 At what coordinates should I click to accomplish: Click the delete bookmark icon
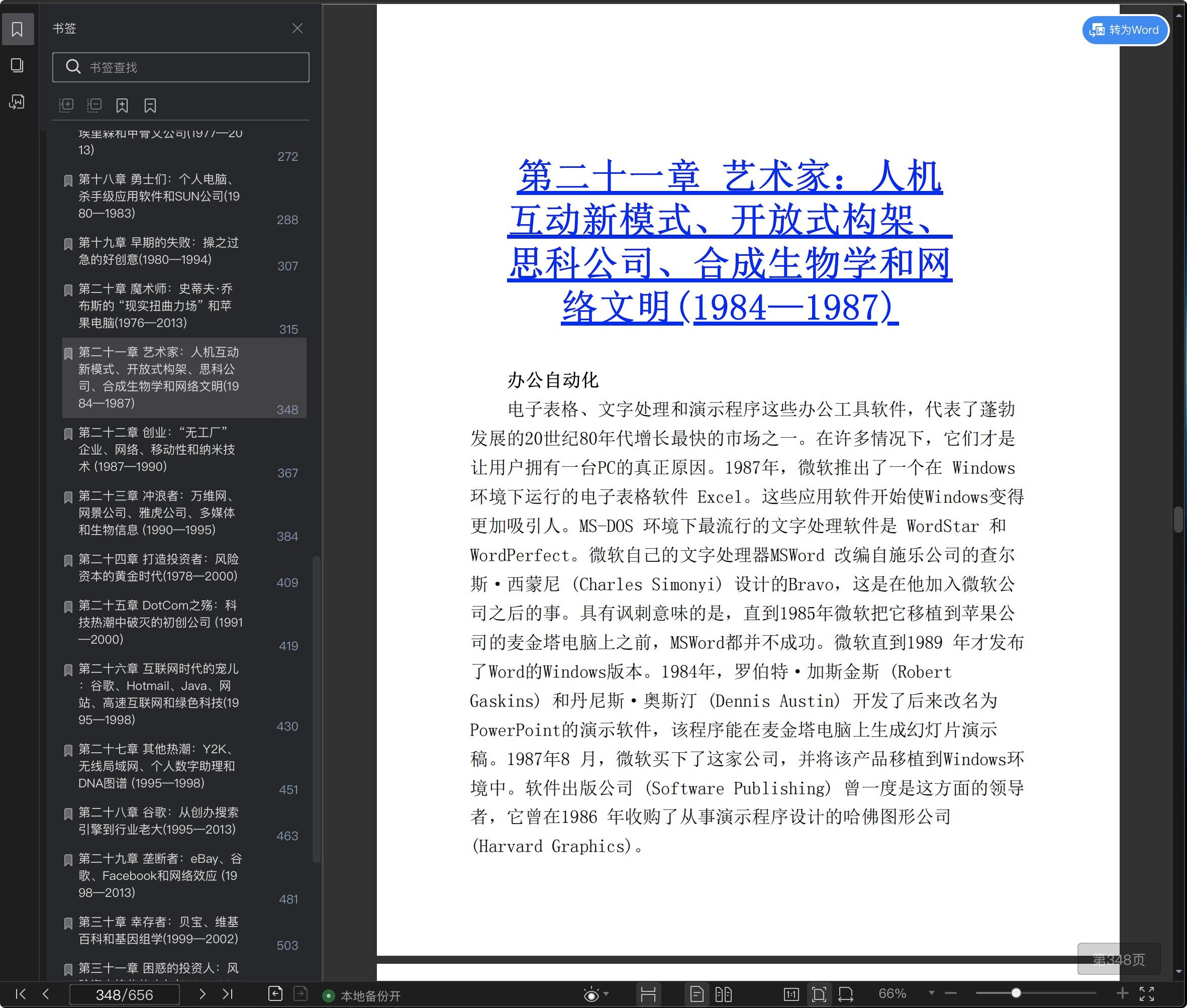coord(150,105)
